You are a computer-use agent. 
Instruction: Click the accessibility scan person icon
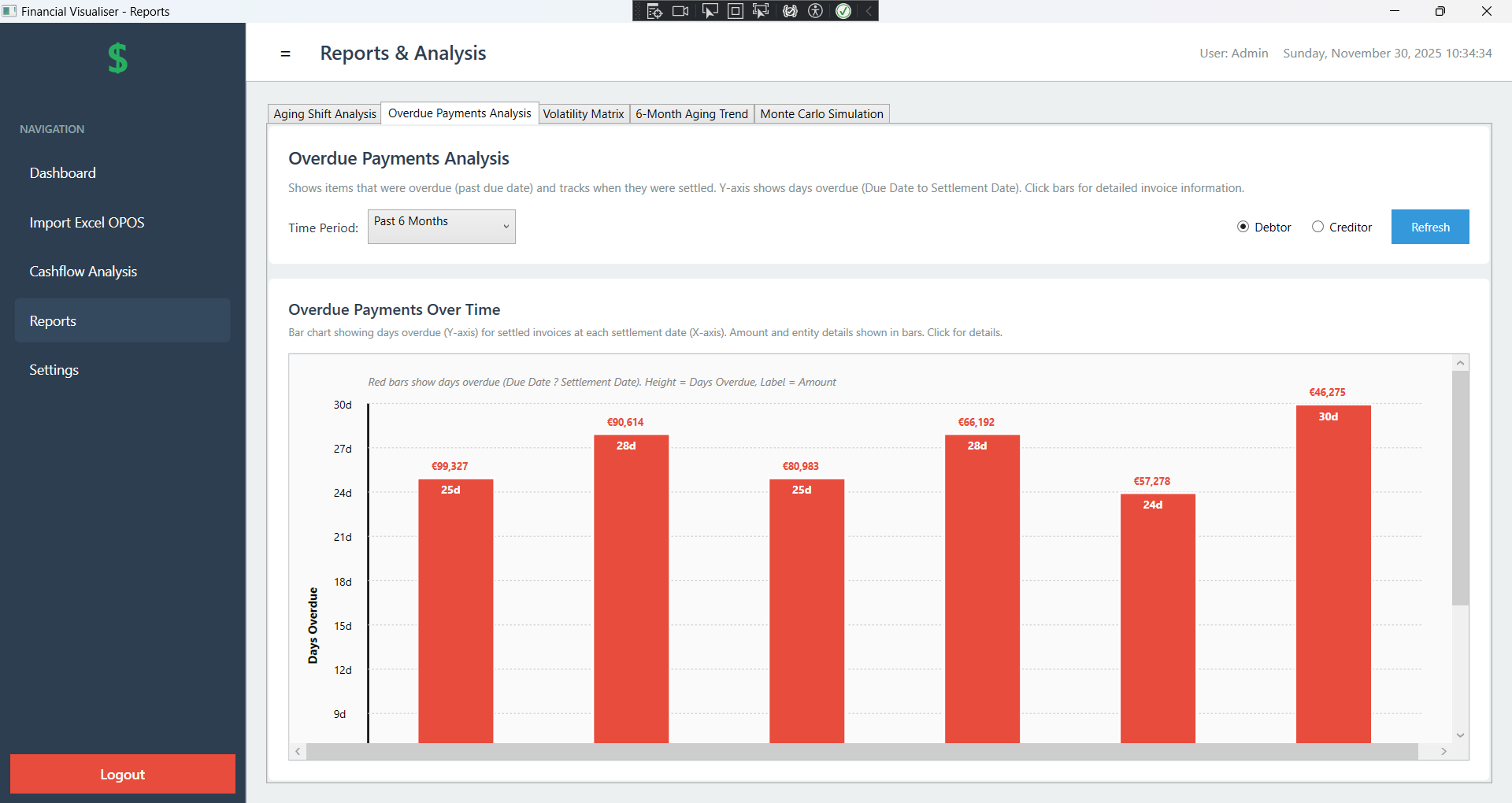point(816,11)
